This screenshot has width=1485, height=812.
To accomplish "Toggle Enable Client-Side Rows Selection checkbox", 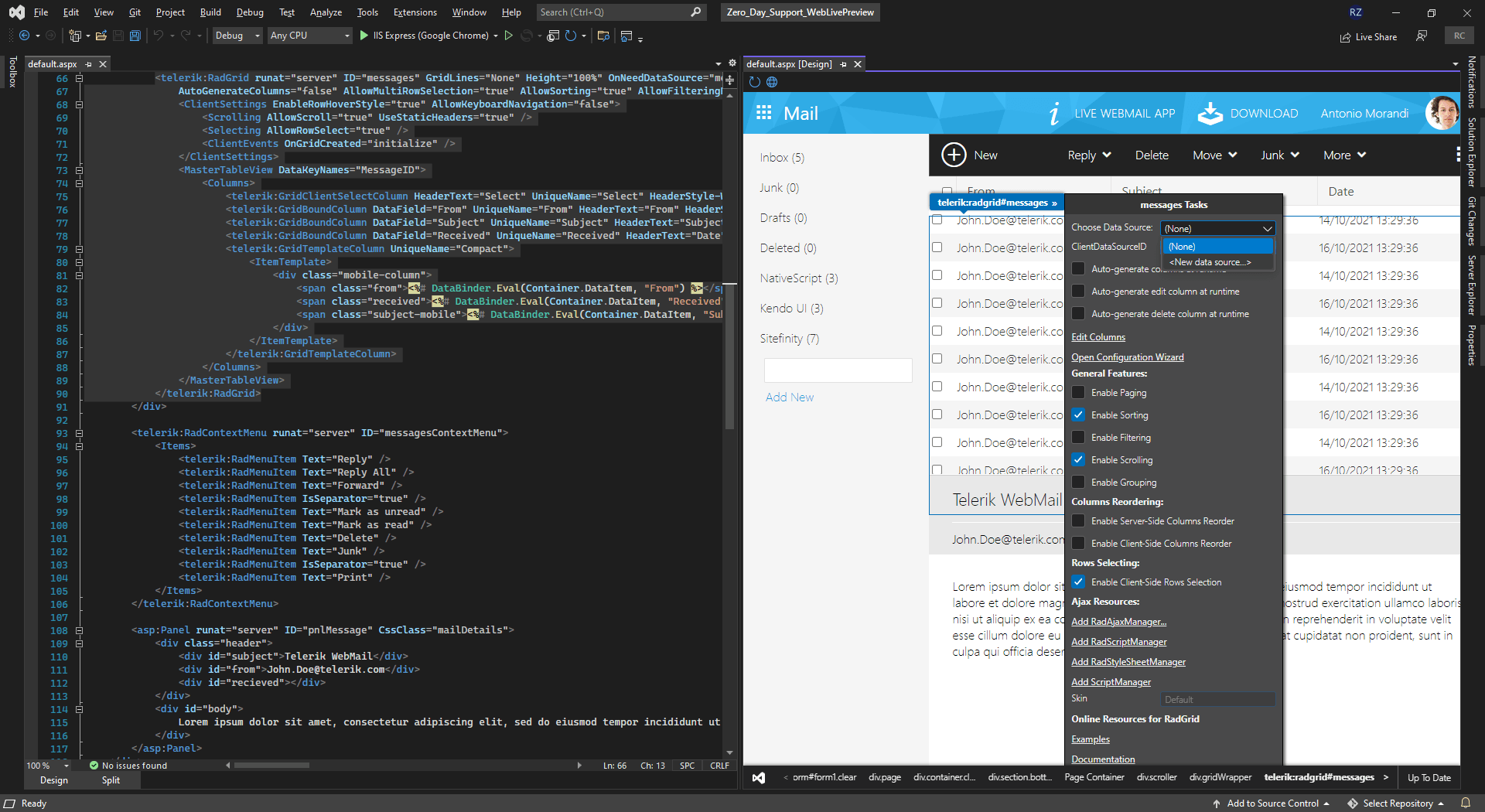I will pyautogui.click(x=1078, y=582).
